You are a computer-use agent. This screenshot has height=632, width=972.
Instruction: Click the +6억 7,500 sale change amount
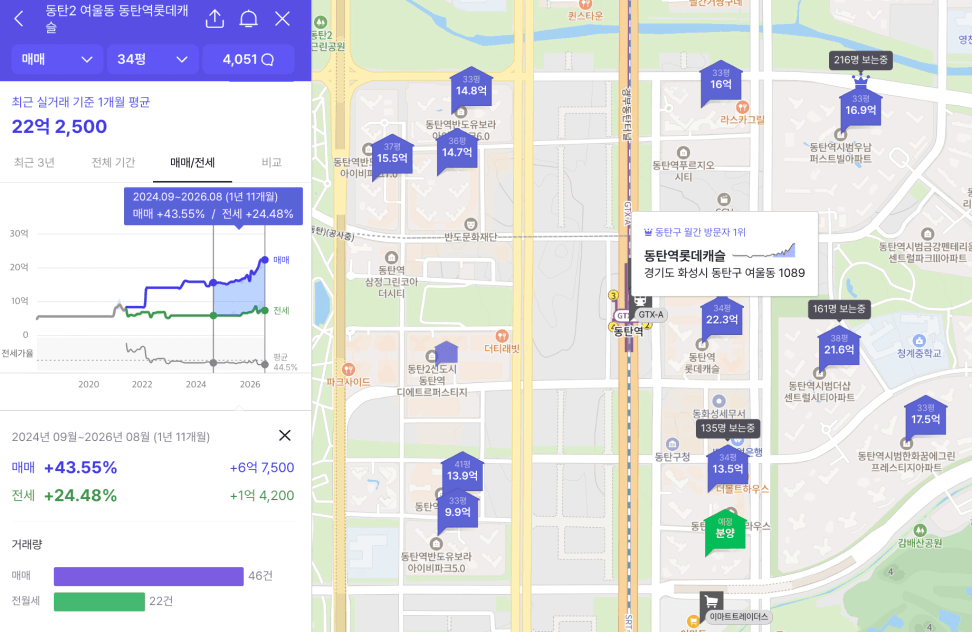tap(262, 467)
